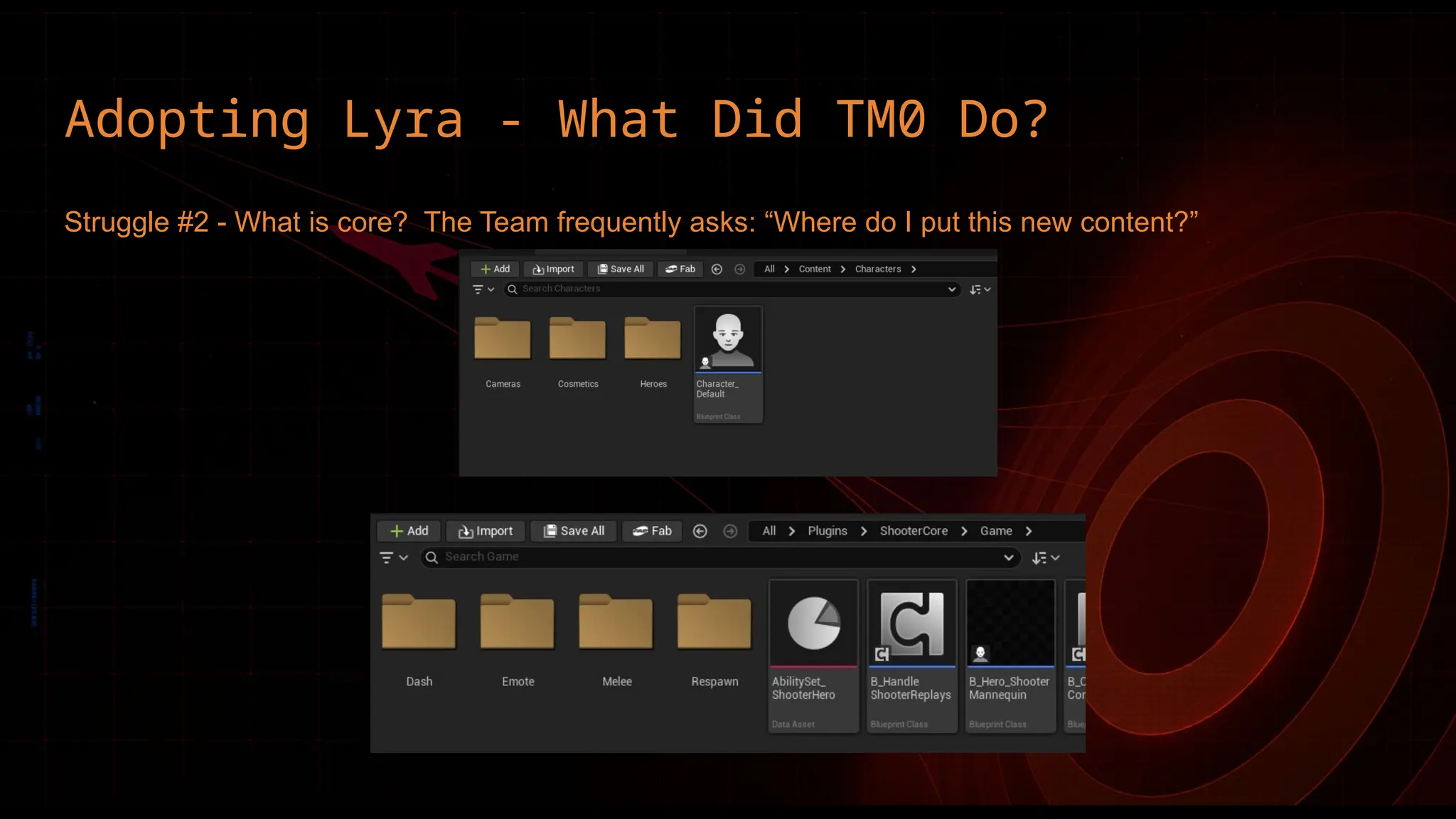Viewport: 1456px width, 819px height.
Task: Click Save All in ShooterCore Game browser
Action: 574,531
